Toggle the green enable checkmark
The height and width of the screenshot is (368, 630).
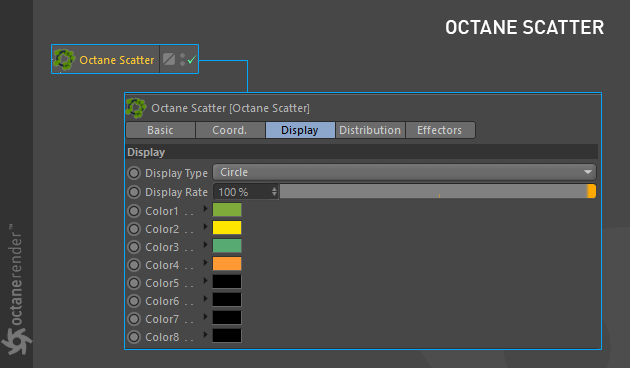pos(192,59)
